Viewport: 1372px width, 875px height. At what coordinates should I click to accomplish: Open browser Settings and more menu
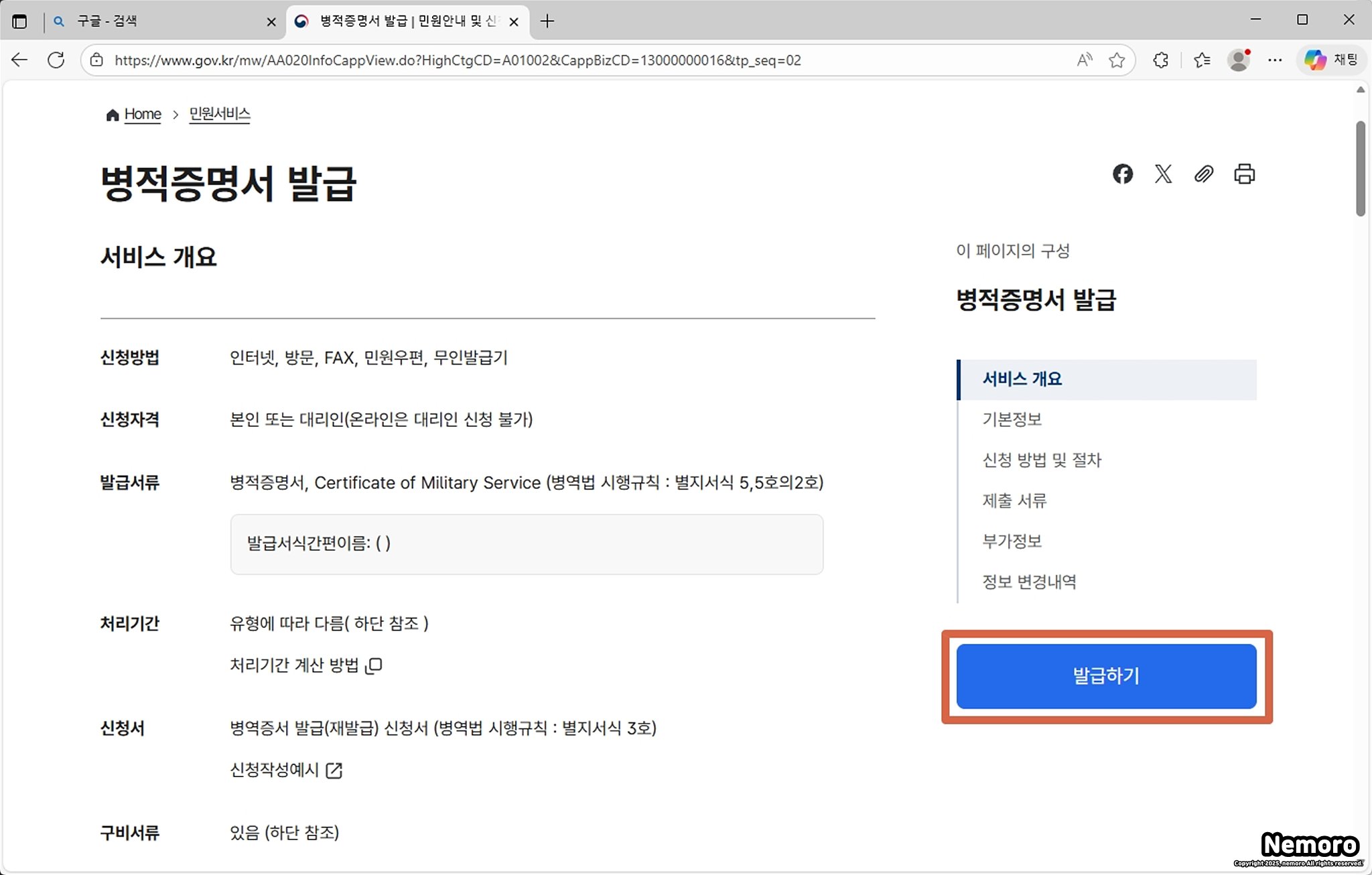tap(1275, 60)
